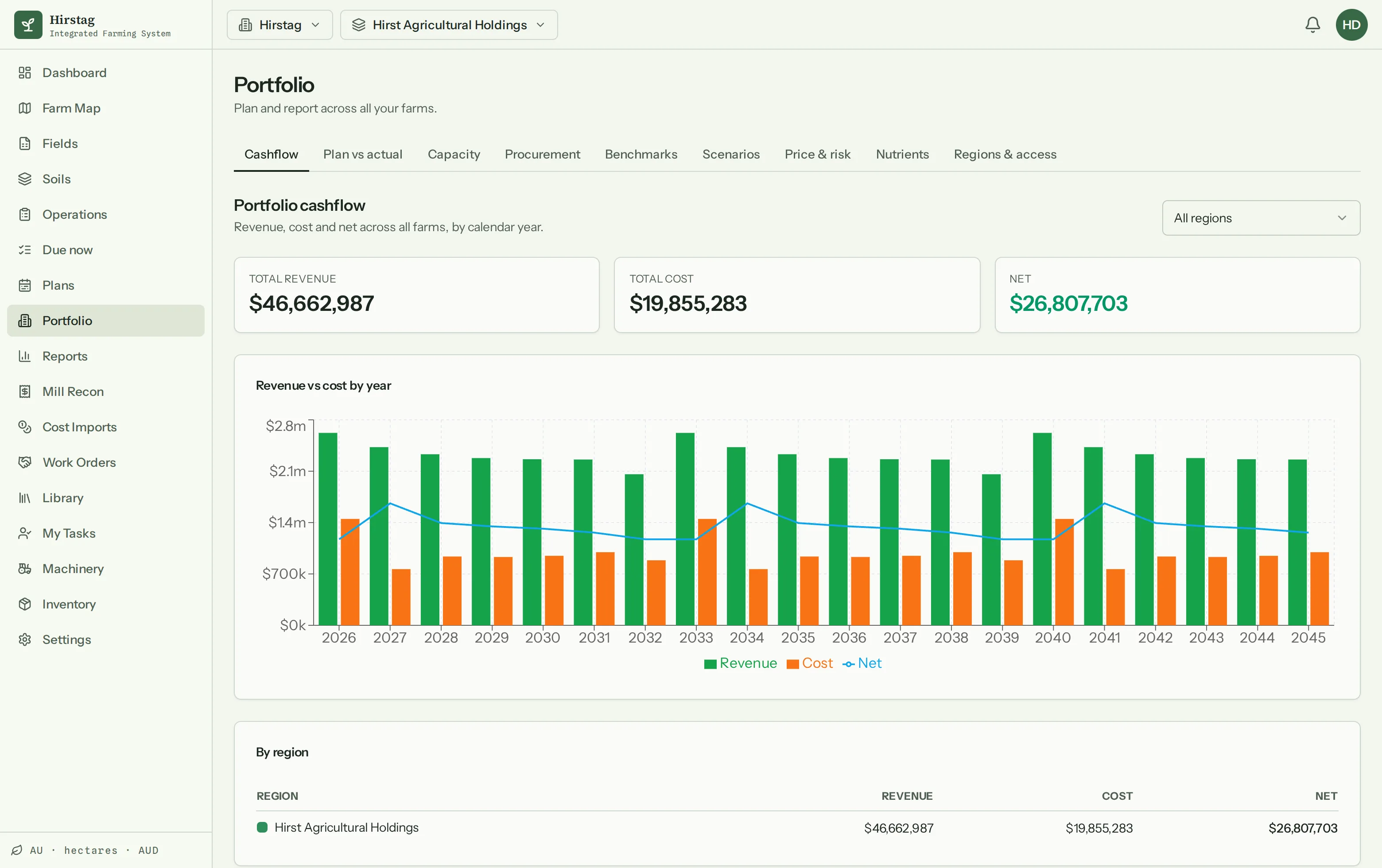Click the Work Orders handshake icon
This screenshot has height=868, width=1382.
tap(25, 462)
